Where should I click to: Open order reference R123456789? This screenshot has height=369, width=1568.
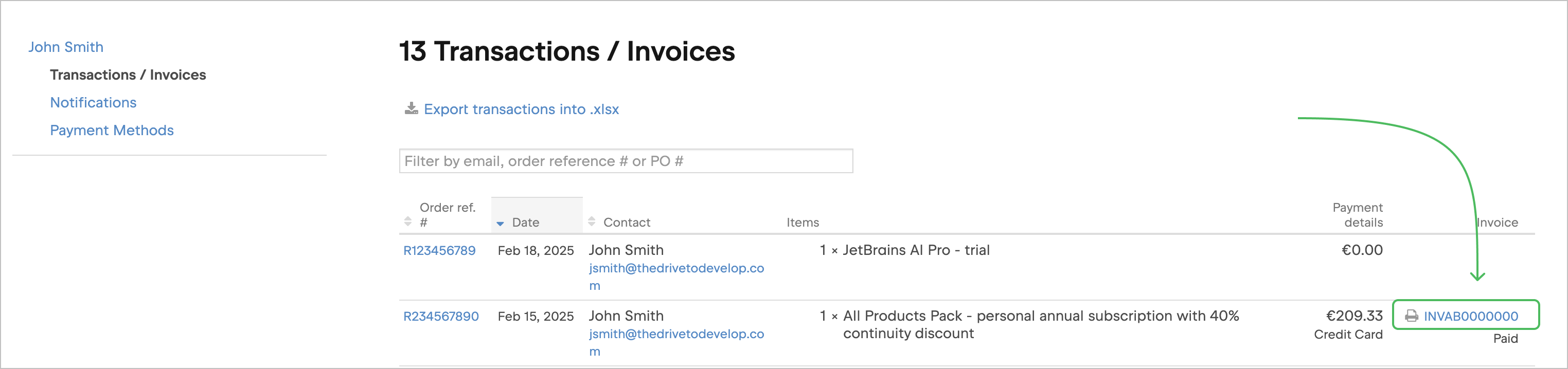pos(439,250)
